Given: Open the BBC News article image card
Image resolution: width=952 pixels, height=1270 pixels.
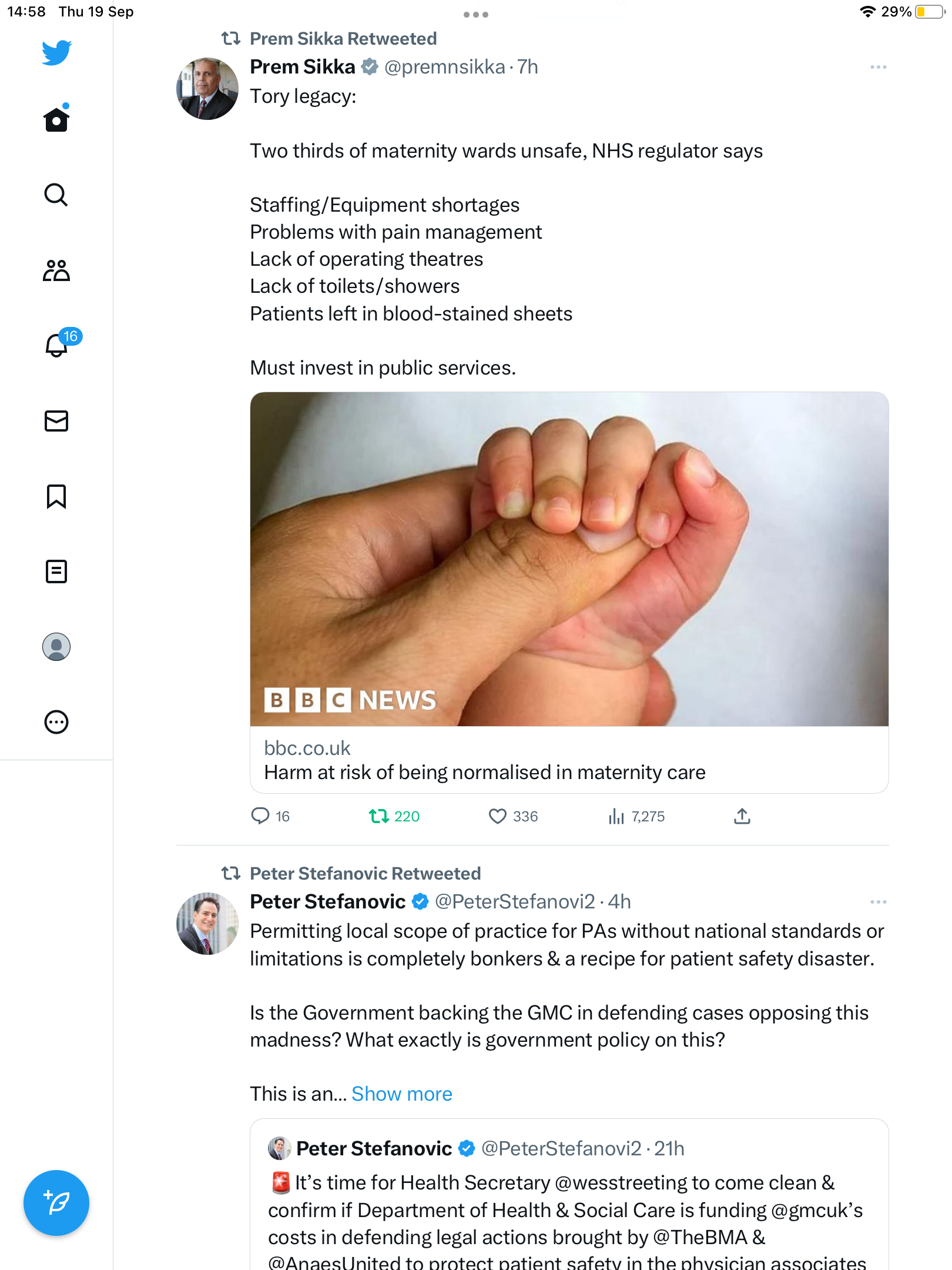Looking at the screenshot, I should click(x=569, y=559).
